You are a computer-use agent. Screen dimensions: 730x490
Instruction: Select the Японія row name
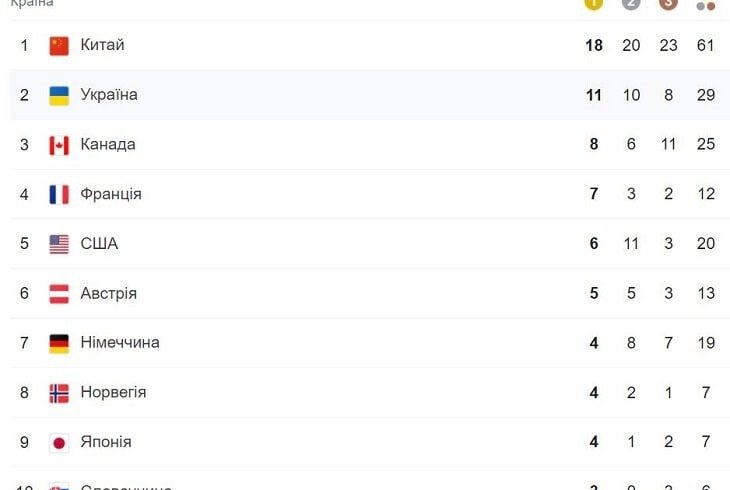pyautogui.click(x=106, y=442)
